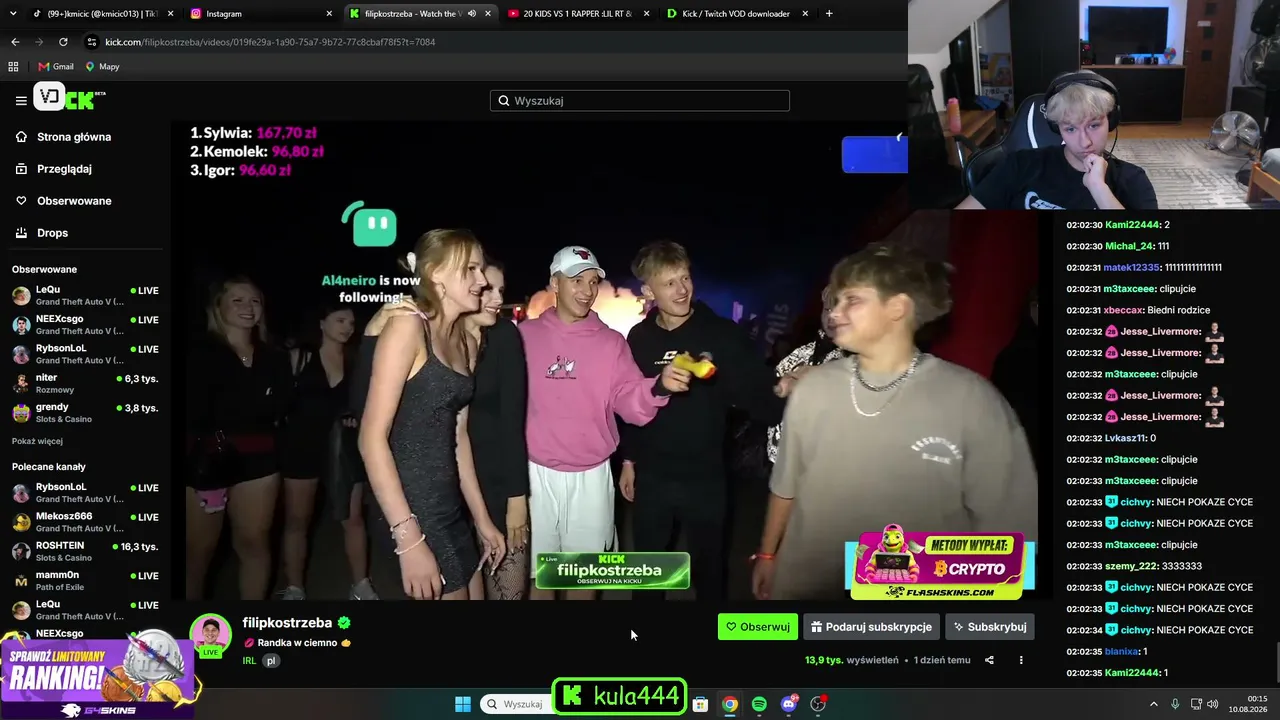Open the Kick hamburger sidebar menu

click(21, 100)
